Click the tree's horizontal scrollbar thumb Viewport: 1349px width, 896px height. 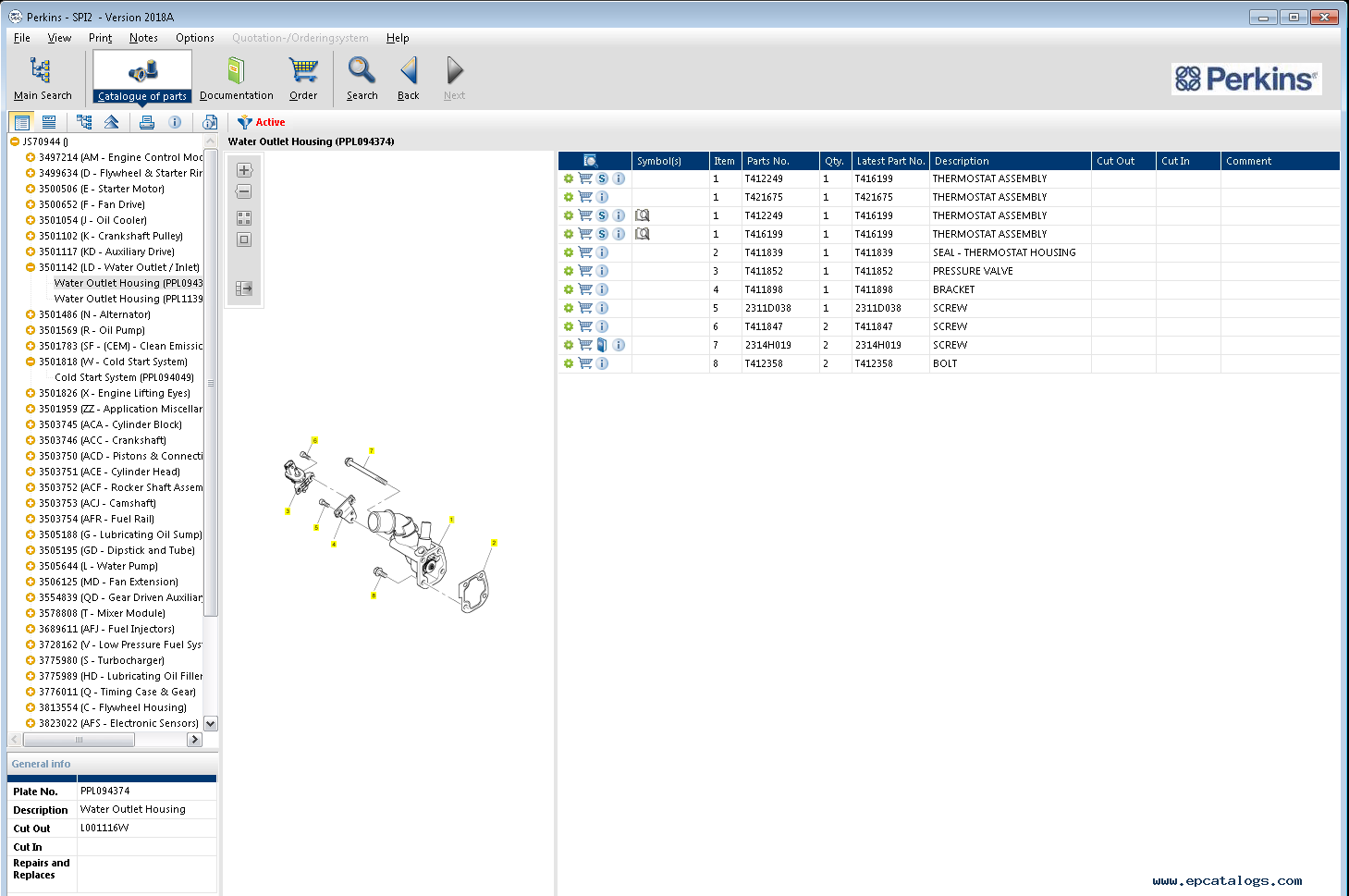pyautogui.click(x=79, y=740)
